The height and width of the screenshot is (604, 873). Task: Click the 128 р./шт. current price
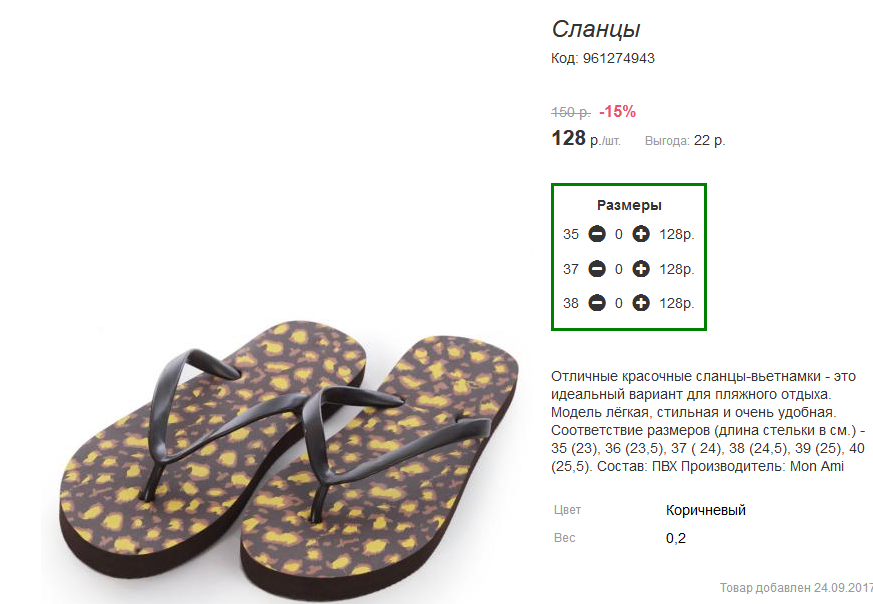pos(586,138)
